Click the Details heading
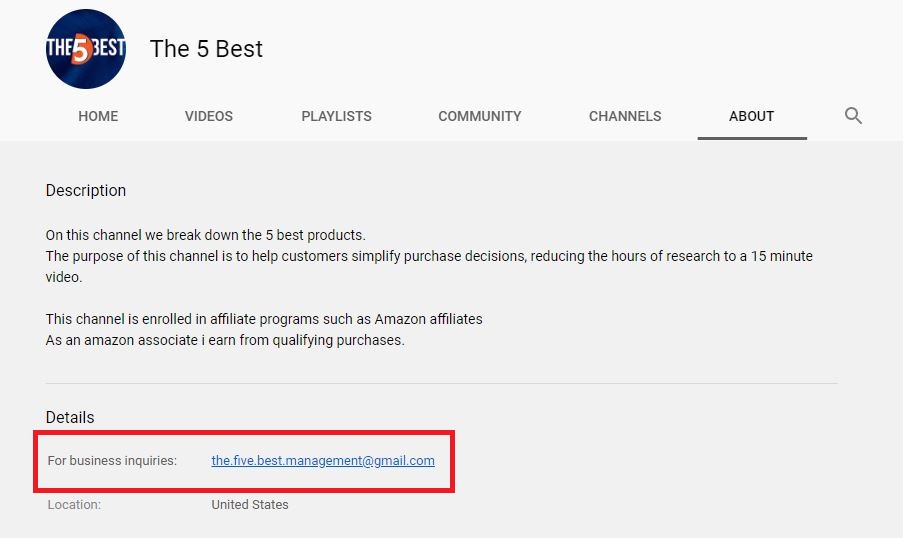 (x=70, y=417)
